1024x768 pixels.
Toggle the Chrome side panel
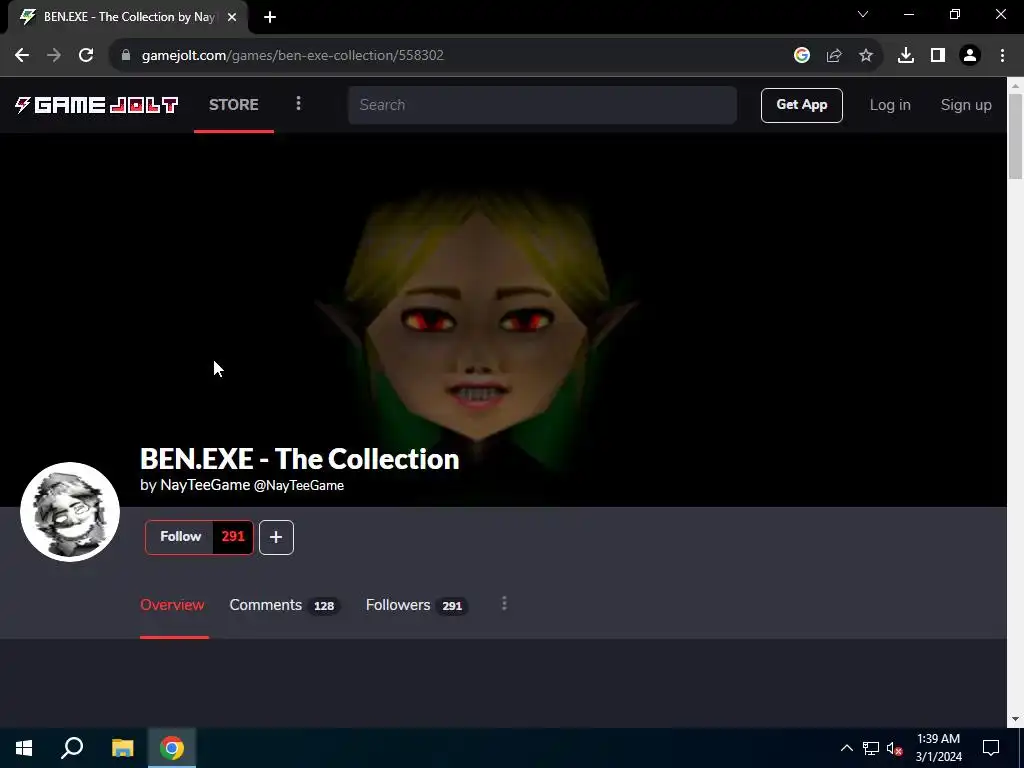click(x=938, y=56)
